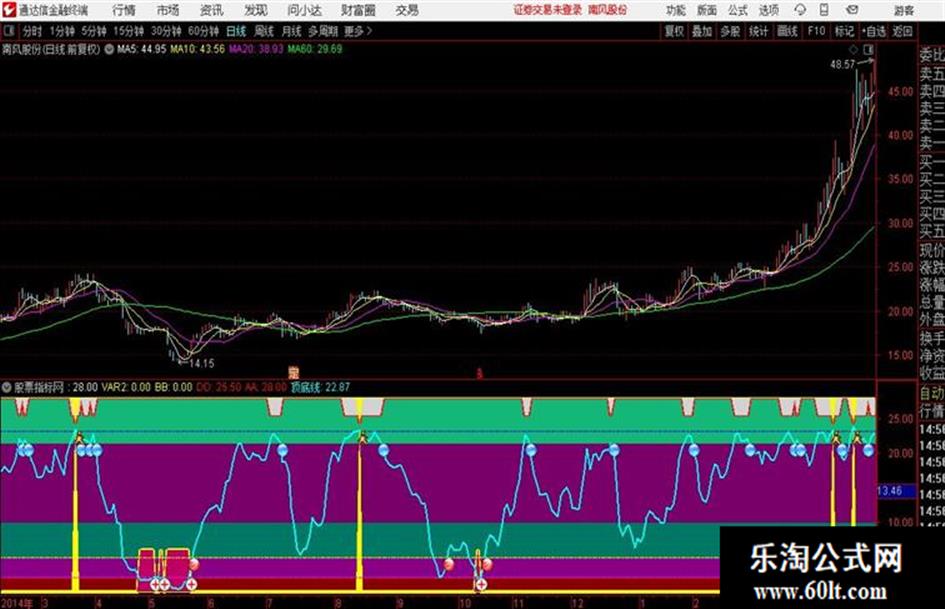This screenshot has width=945, height=609.
Task: Open the 财富圈 menu
Action: [358, 10]
